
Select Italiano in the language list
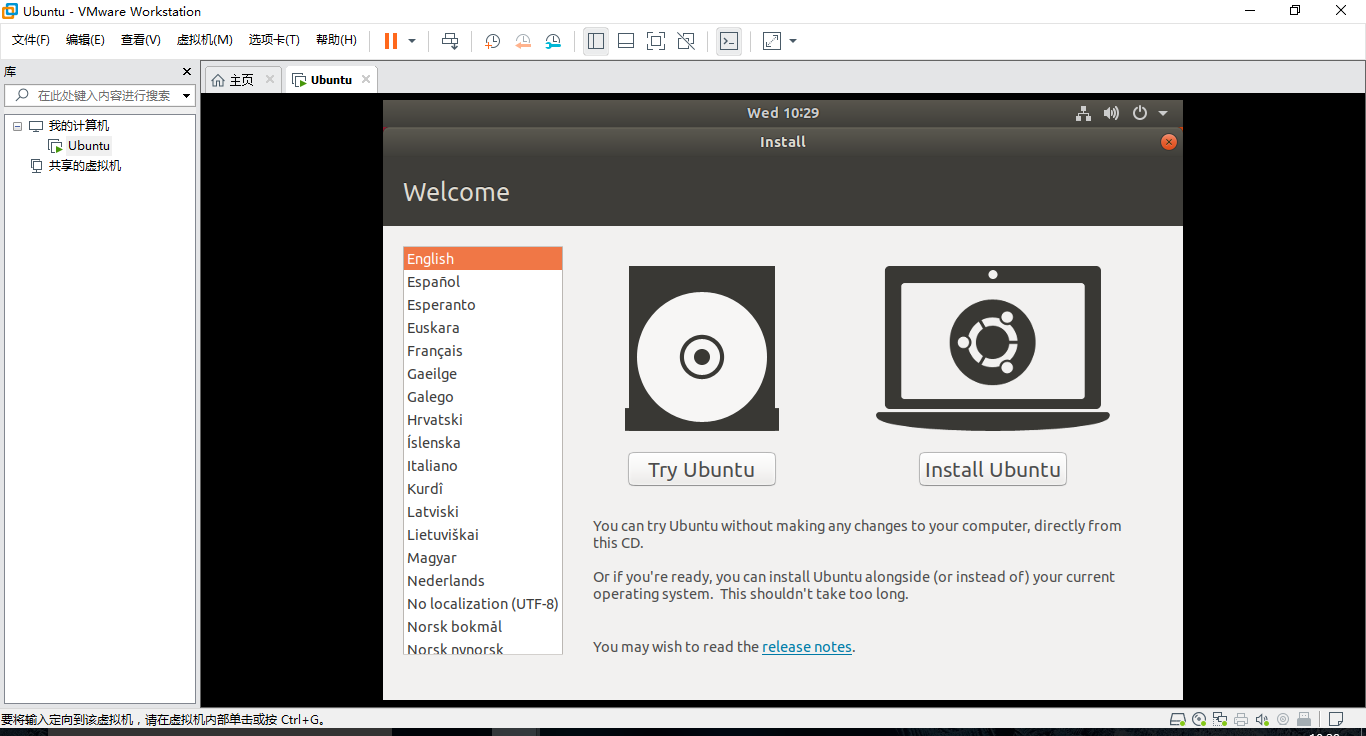pos(483,466)
